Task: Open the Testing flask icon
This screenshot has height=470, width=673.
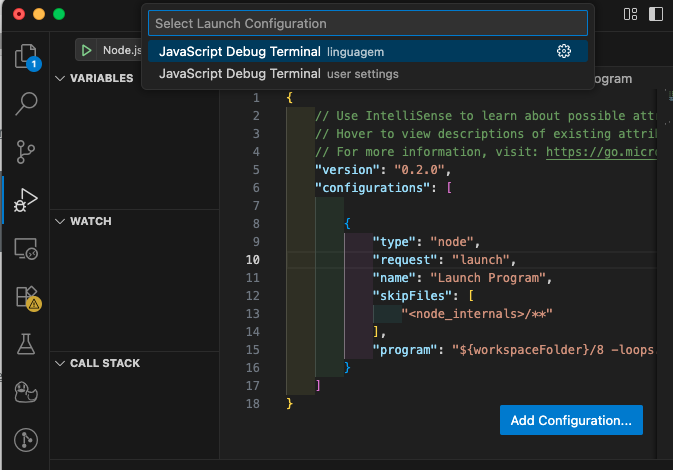Action: 26,344
